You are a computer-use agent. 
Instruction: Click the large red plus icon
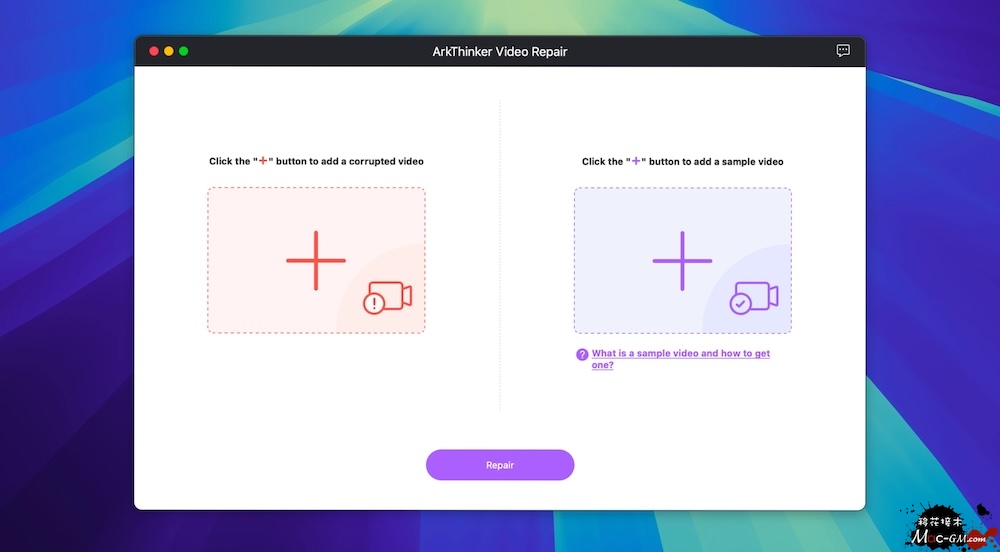316,260
